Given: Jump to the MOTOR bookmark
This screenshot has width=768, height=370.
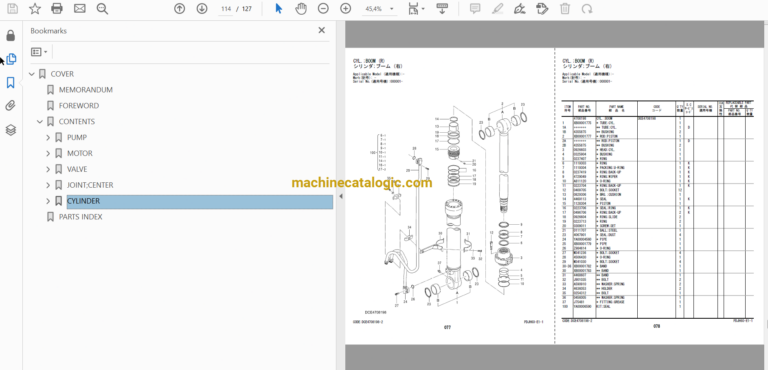Looking at the screenshot, I should (x=80, y=153).
